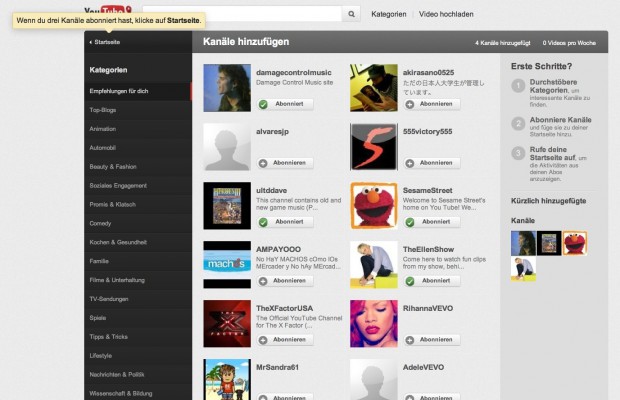Open alvaresjp default avatar thumbnail
Screen dimensions: 620x400
pos(227,147)
